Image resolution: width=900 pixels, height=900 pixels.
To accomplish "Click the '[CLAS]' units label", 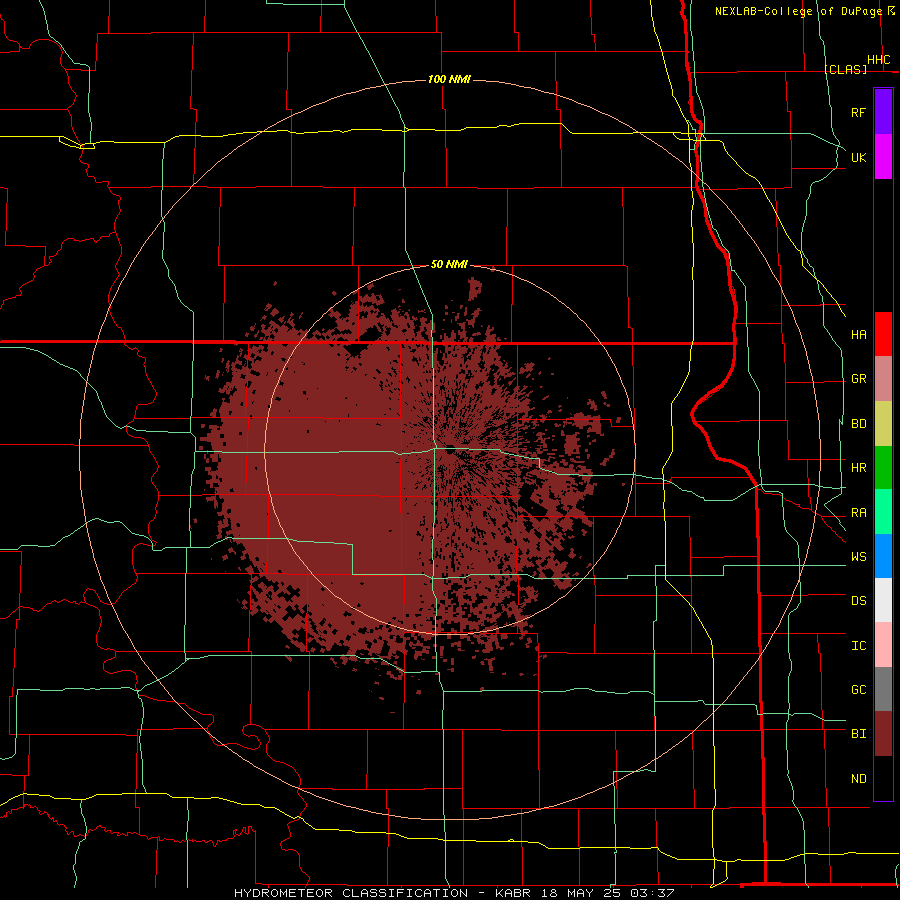I will (845, 69).
